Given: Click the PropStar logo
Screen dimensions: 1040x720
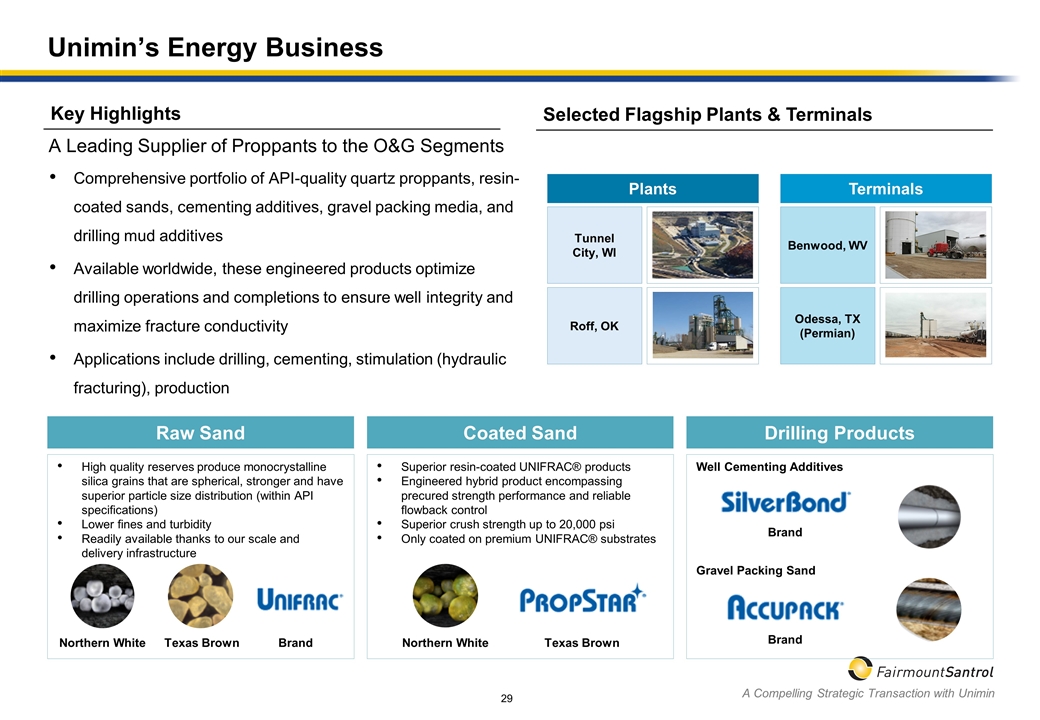Looking at the screenshot, I should point(582,599).
